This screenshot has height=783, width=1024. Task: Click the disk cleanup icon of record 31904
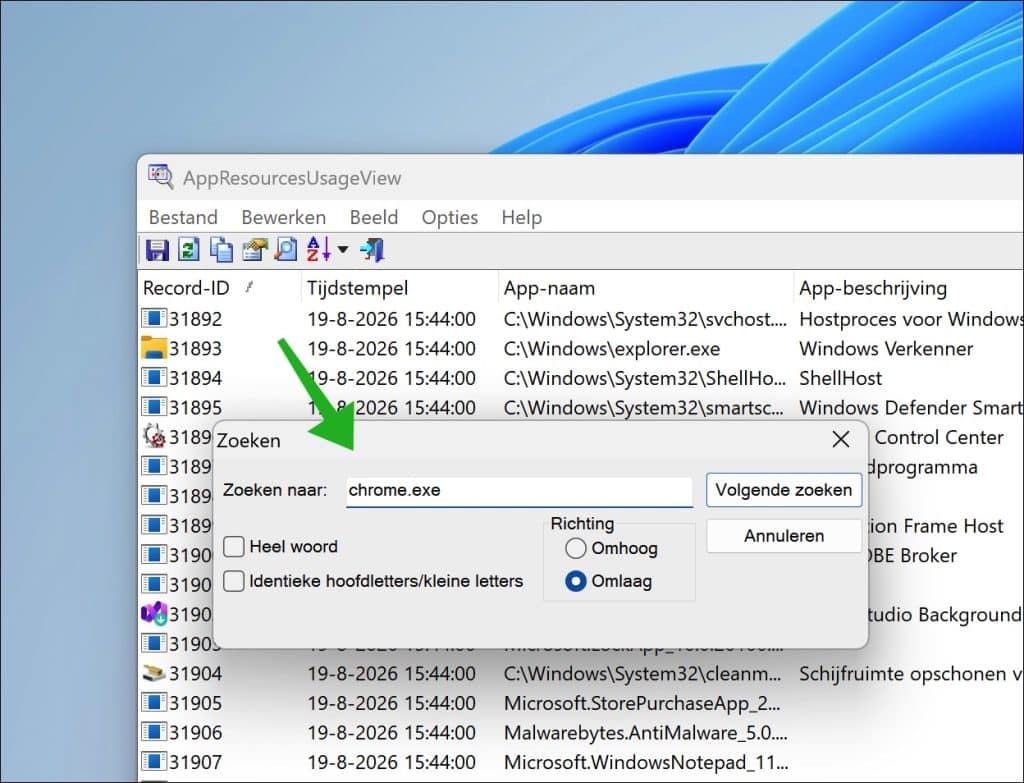154,673
